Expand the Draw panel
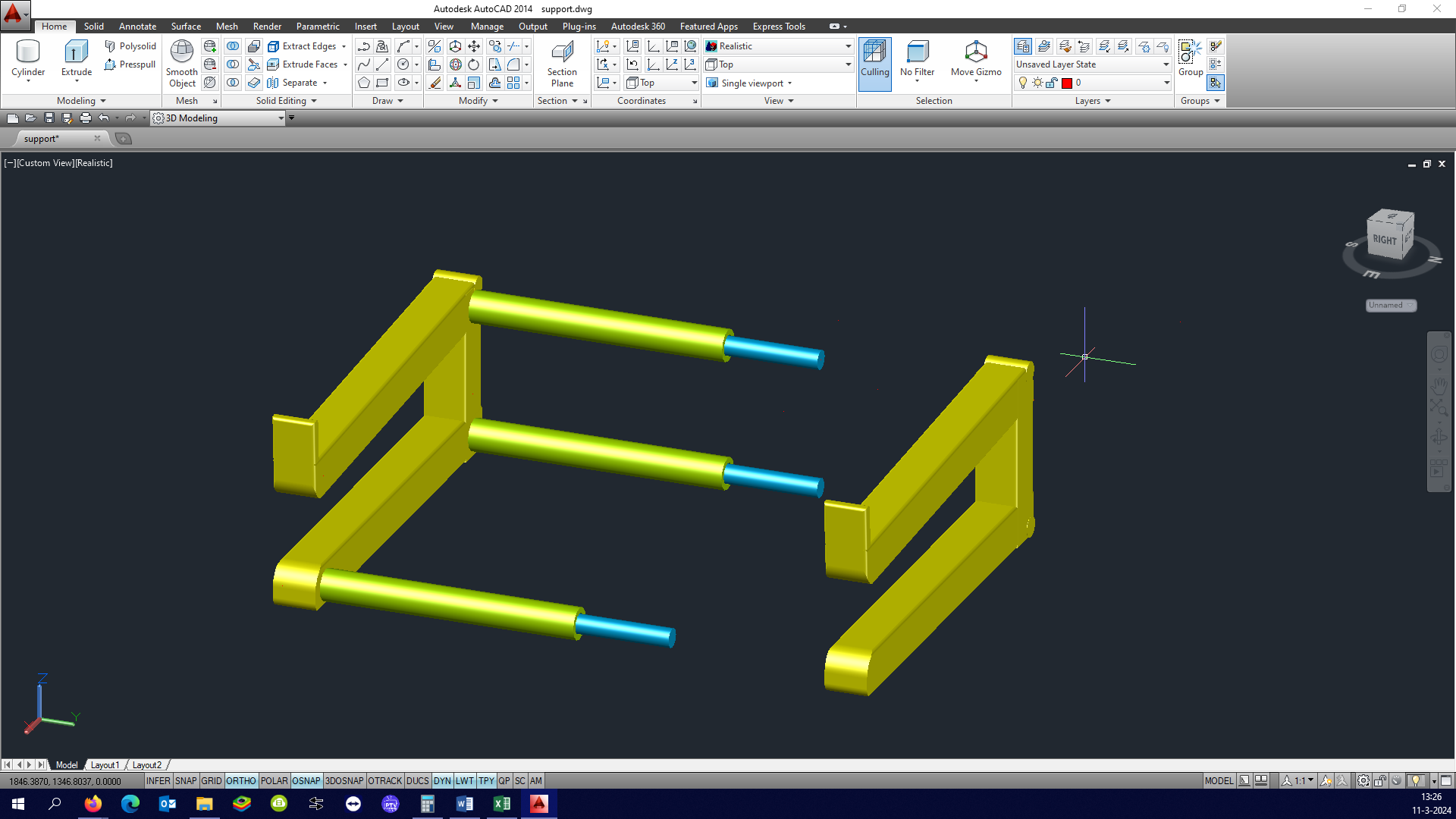1456x819 pixels. coord(388,101)
